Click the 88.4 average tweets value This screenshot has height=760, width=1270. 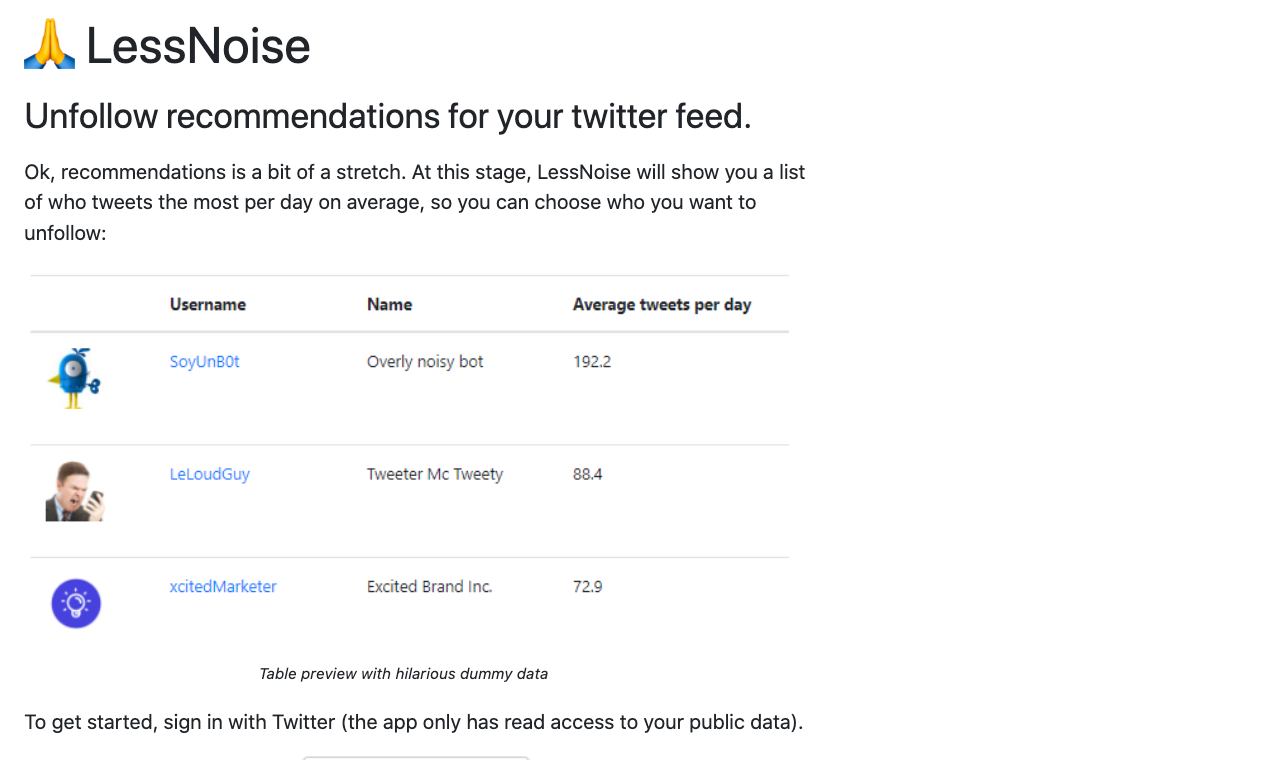click(x=588, y=474)
